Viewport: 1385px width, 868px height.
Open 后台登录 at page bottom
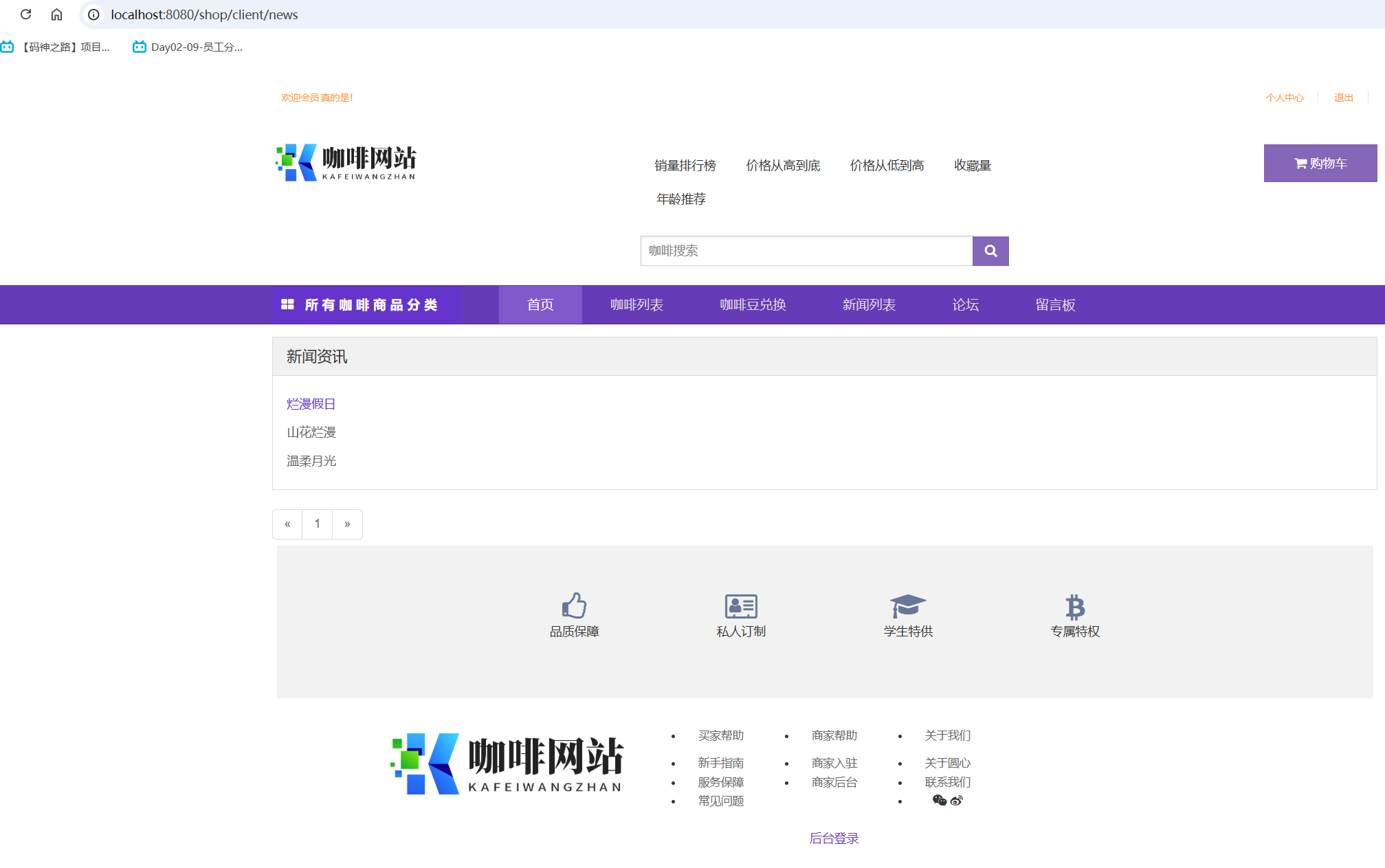pyautogui.click(x=834, y=838)
